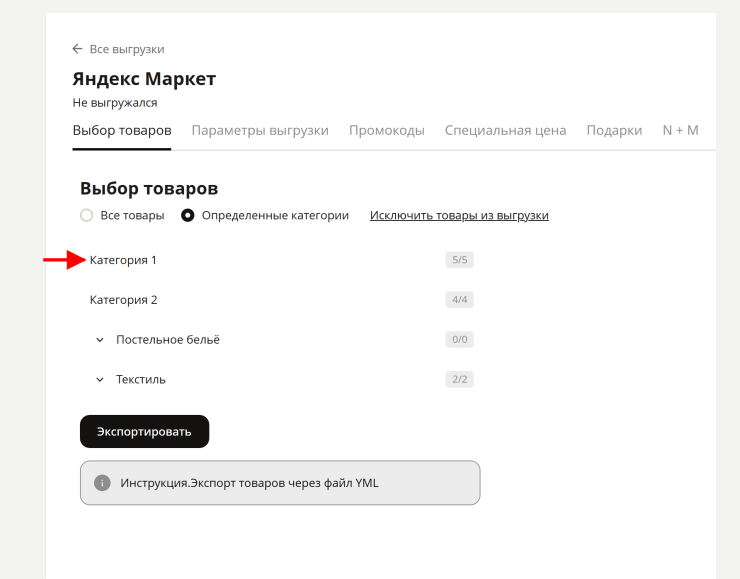Click the 5/5 count badge of Категория 1
Viewport: 740px width, 579px height.
tap(460, 260)
